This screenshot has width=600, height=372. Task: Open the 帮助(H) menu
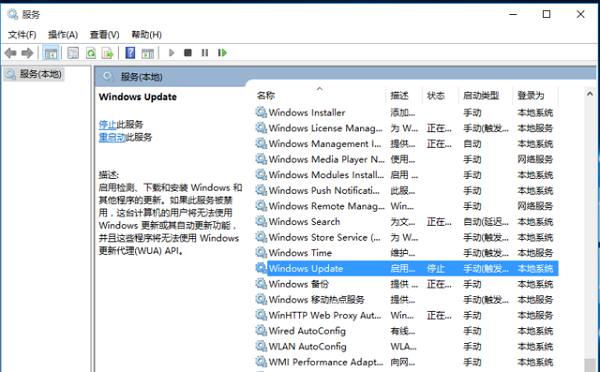coord(147,35)
